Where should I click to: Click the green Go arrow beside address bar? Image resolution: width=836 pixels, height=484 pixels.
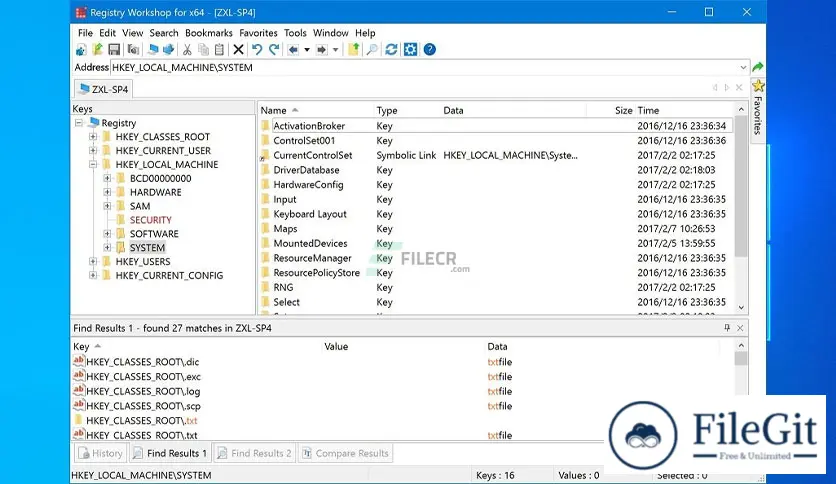tap(758, 67)
